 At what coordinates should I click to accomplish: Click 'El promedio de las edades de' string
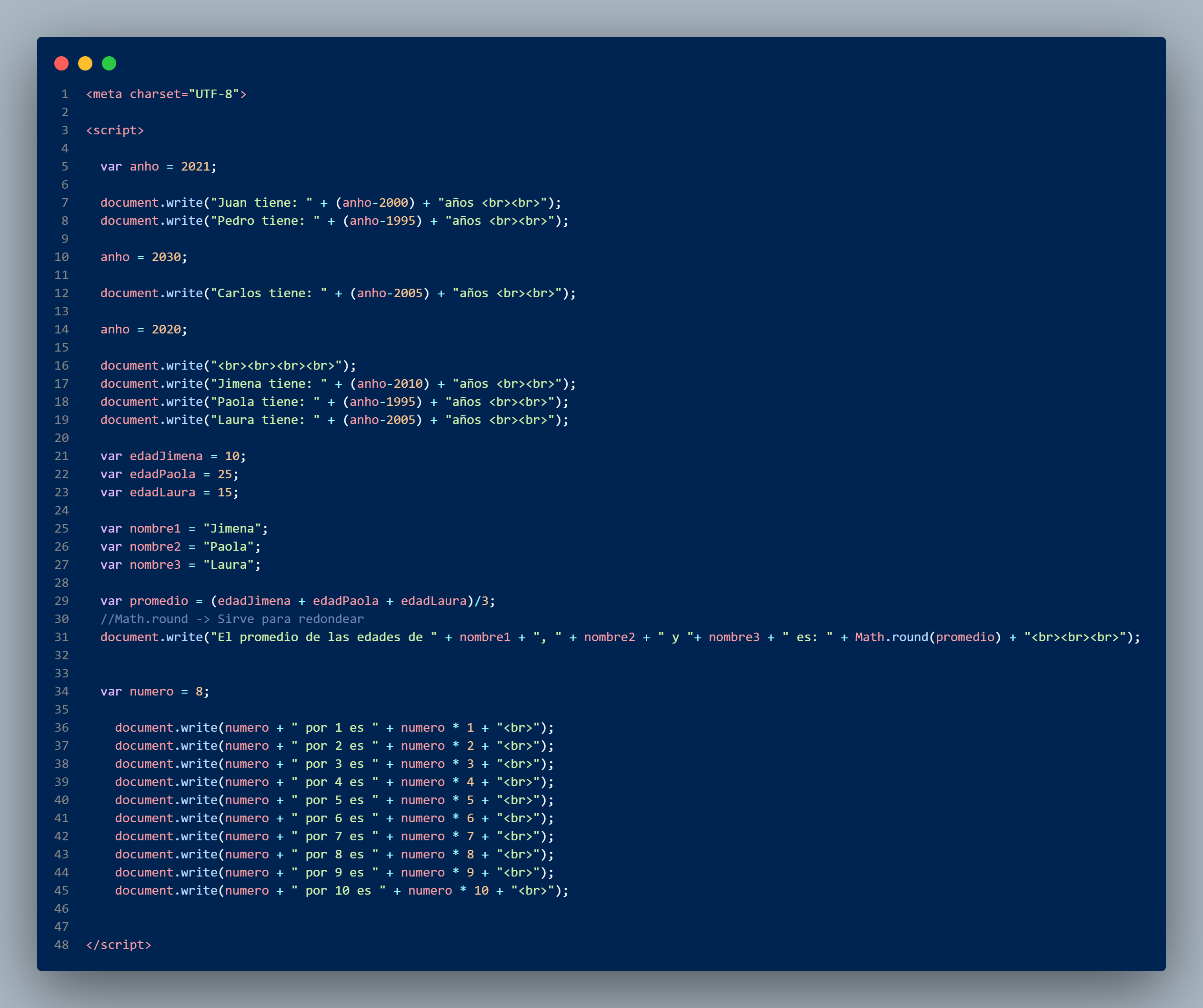pyautogui.click(x=324, y=636)
